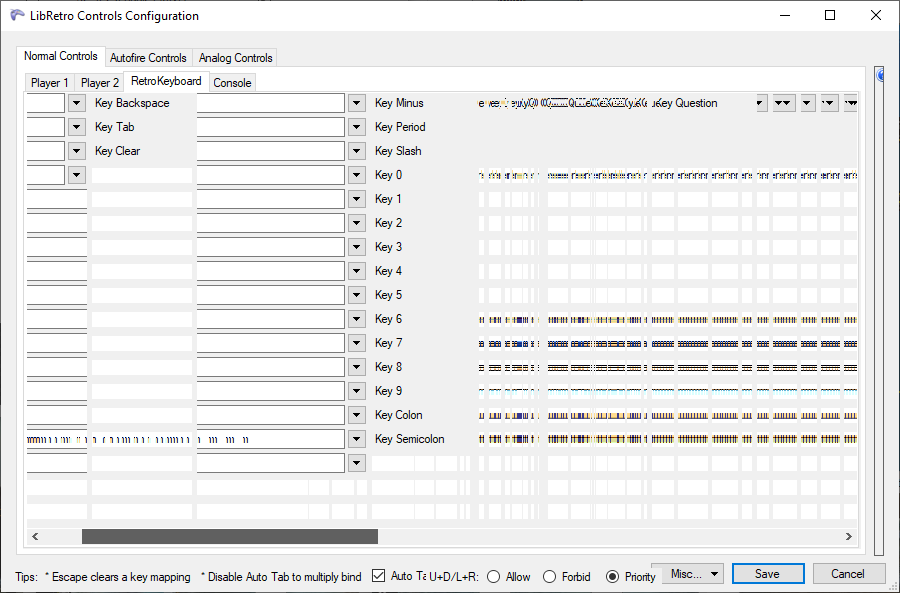The height and width of the screenshot is (593, 900).
Task: Click the horizontal scrollbar at the bottom
Action: (230, 536)
